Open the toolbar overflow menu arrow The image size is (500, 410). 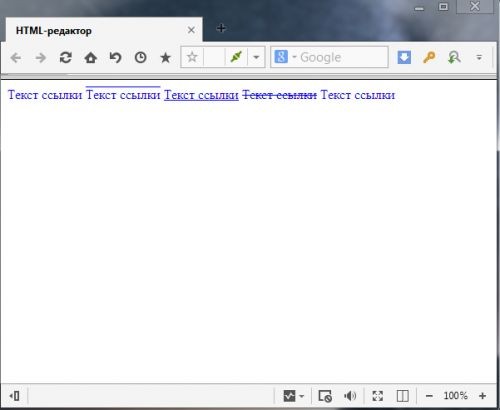(479, 57)
